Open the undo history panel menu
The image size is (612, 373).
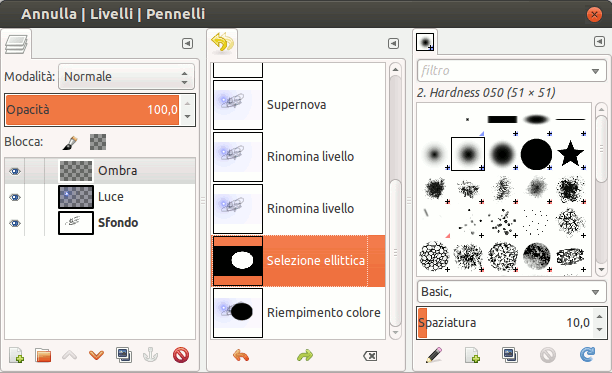(393, 43)
